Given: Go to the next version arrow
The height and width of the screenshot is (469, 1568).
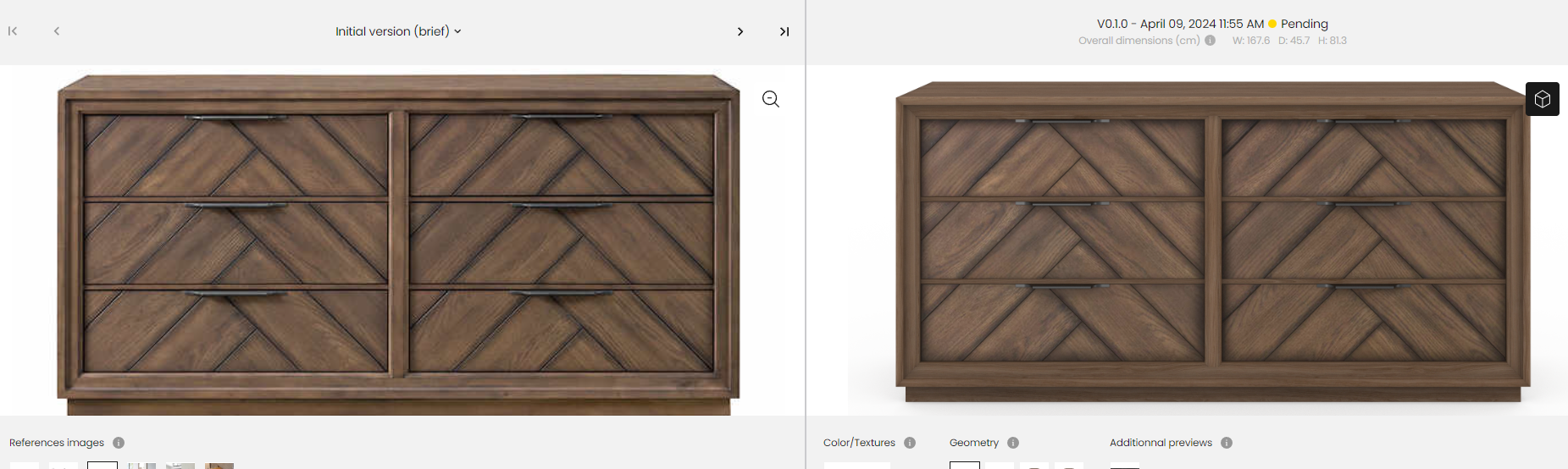Looking at the screenshot, I should click(x=740, y=31).
